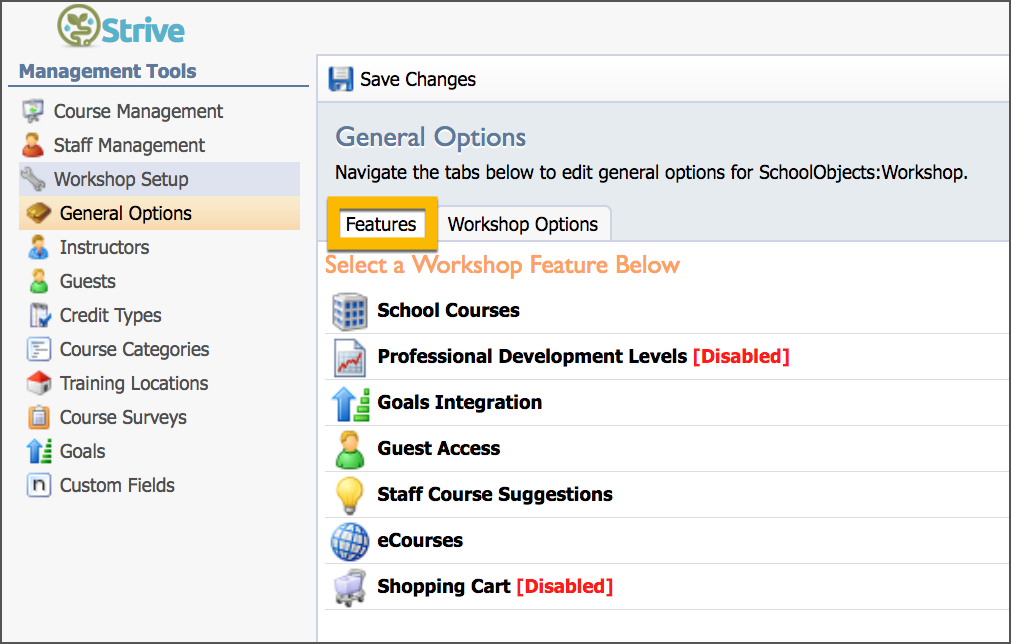Image resolution: width=1011 pixels, height=644 pixels.
Task: Click the General Options book icon
Action: click(39, 213)
